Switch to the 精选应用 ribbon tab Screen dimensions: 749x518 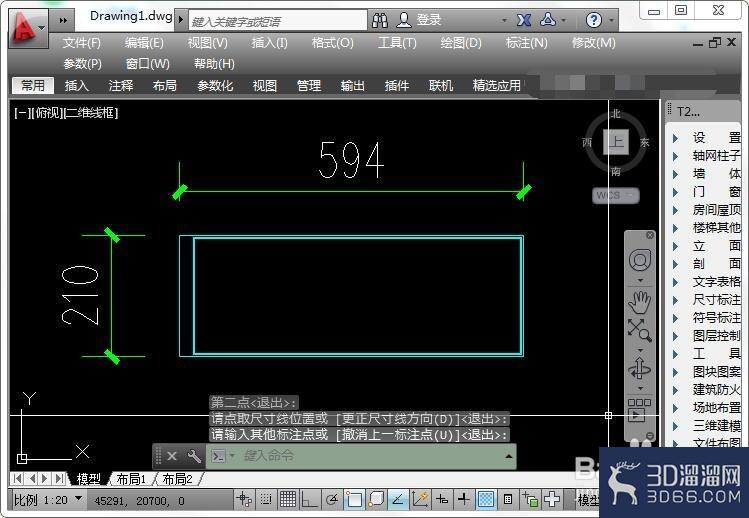point(496,86)
